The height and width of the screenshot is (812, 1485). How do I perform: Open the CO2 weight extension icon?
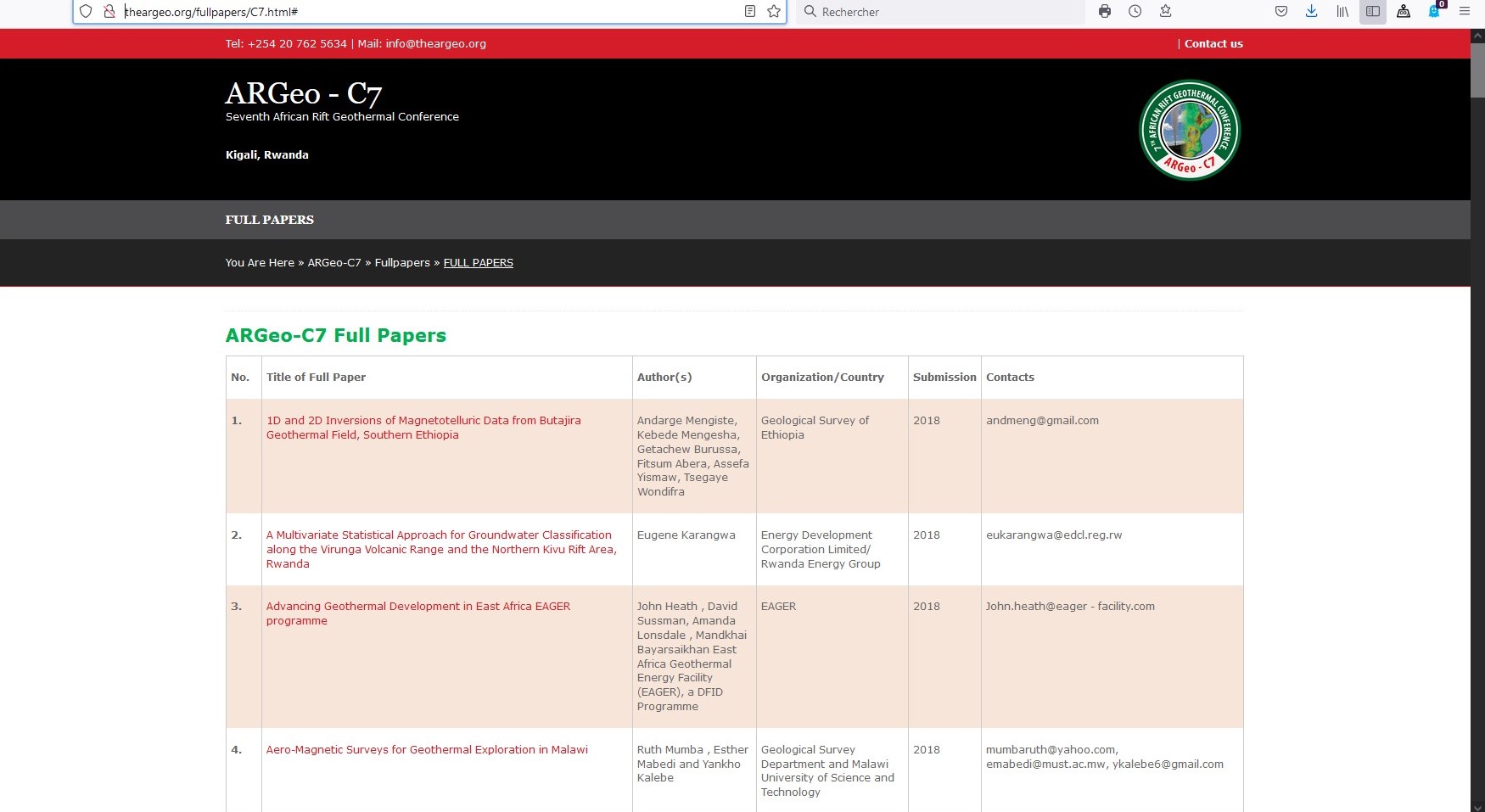1404,11
